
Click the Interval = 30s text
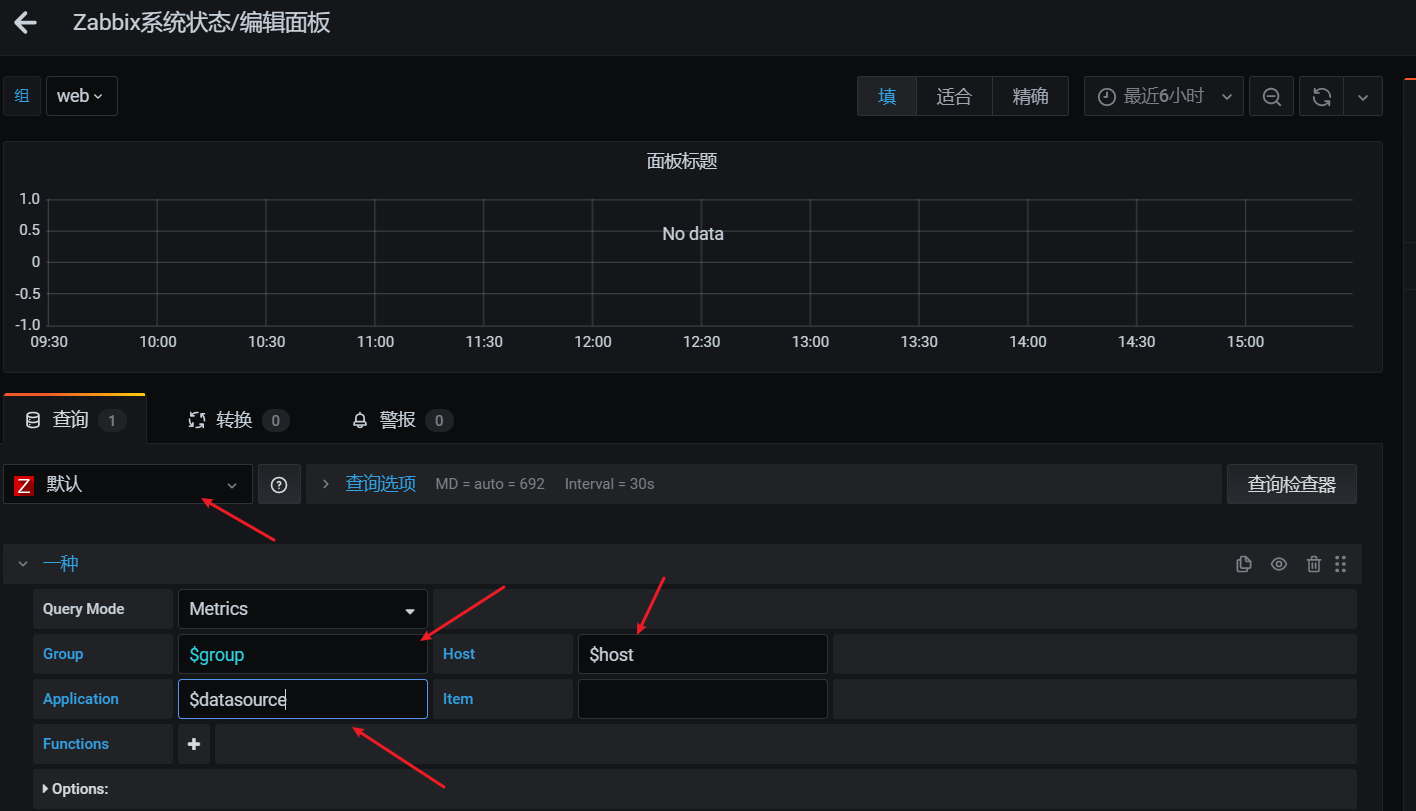click(x=609, y=484)
